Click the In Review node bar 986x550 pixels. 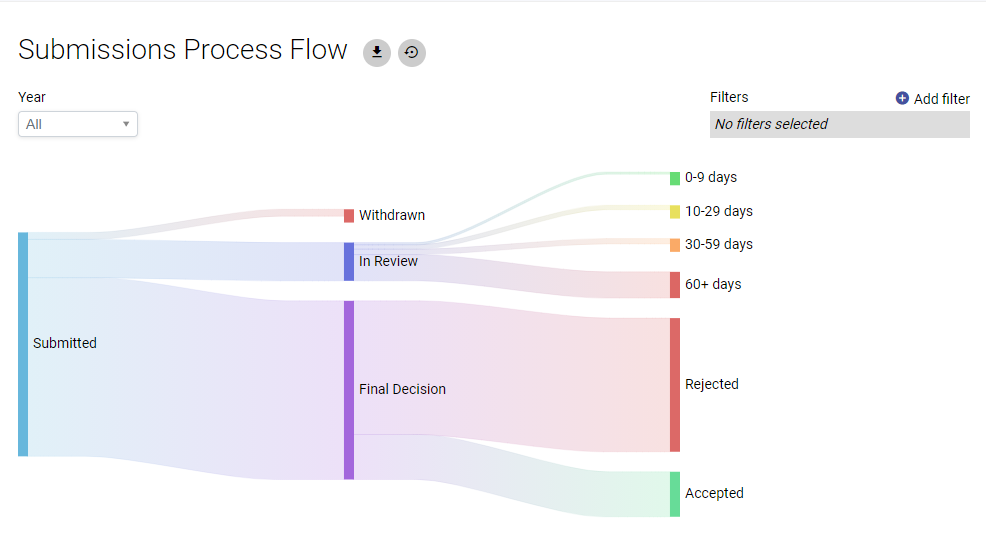(x=349, y=261)
